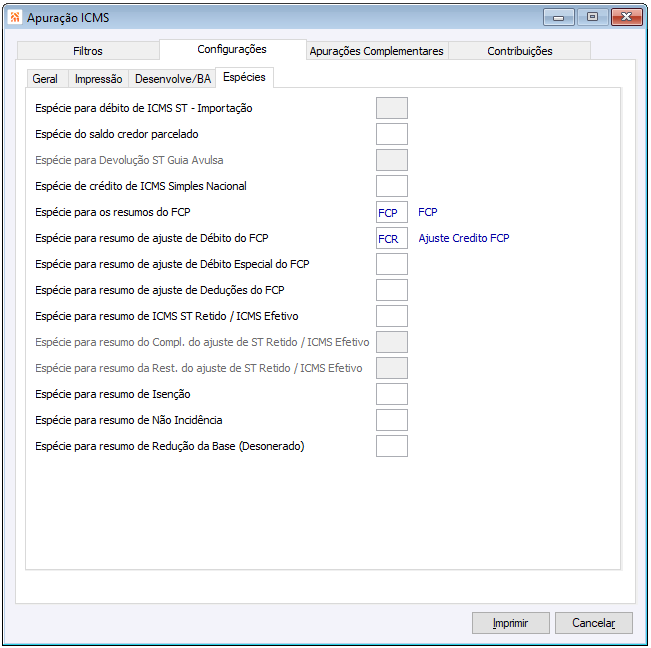Viewport: 651px width, 648px height.
Task: Focus the resumo de ICMS ST Retido / ICMS Efetivo field
Action: point(392,316)
